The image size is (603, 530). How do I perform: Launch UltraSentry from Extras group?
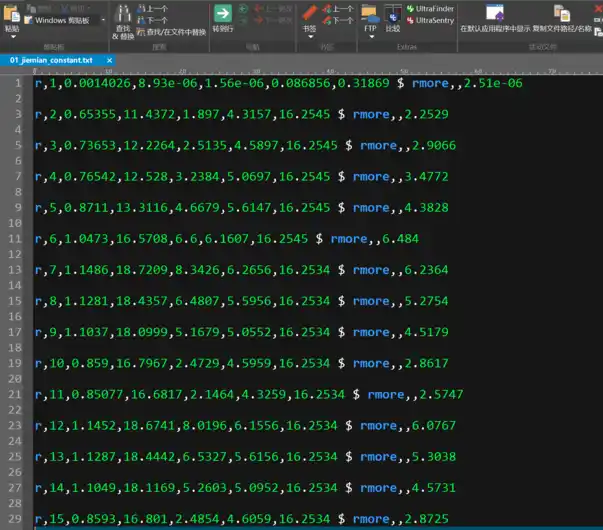click(x=430, y=20)
